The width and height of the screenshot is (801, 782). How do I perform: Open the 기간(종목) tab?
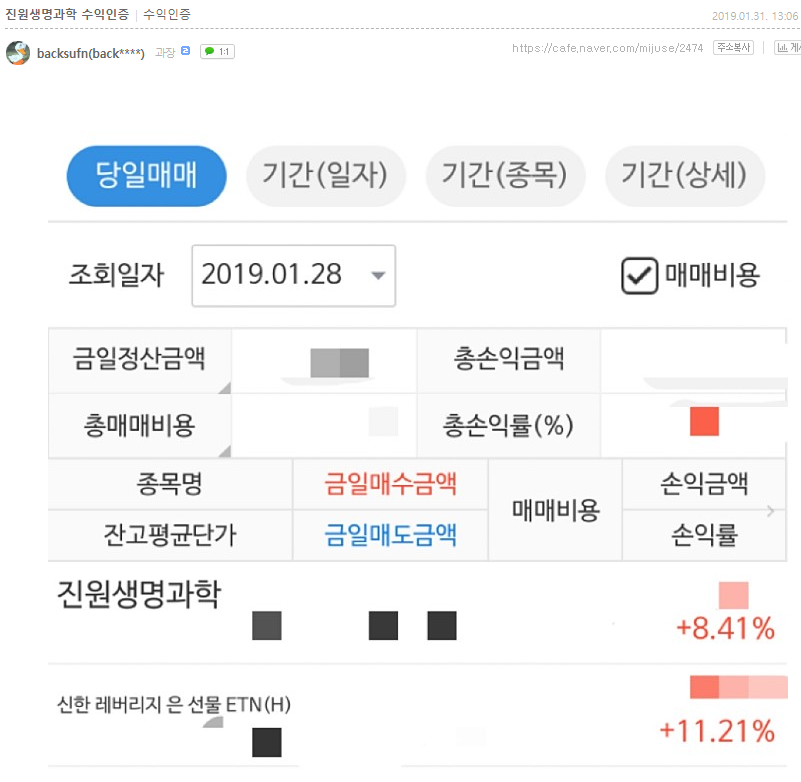point(505,176)
